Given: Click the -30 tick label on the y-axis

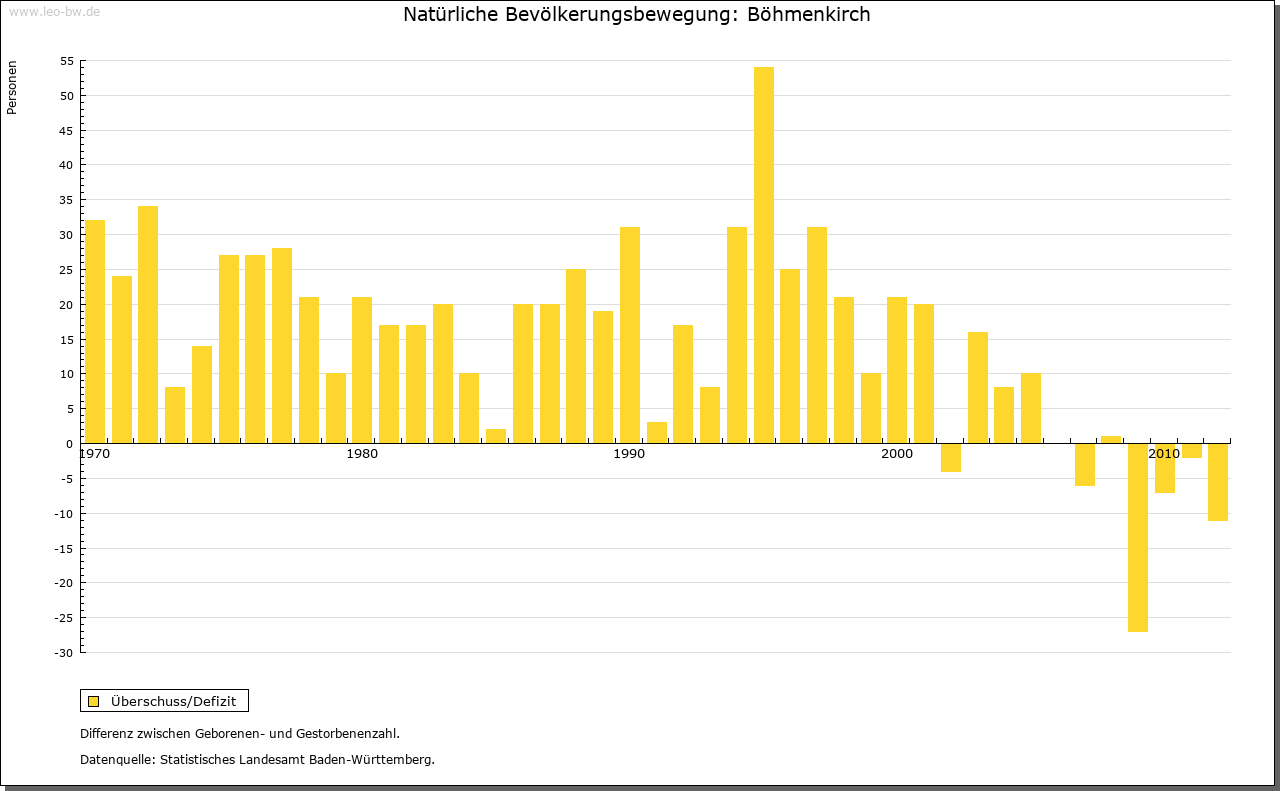Looking at the screenshot, I should pyautogui.click(x=64, y=652).
